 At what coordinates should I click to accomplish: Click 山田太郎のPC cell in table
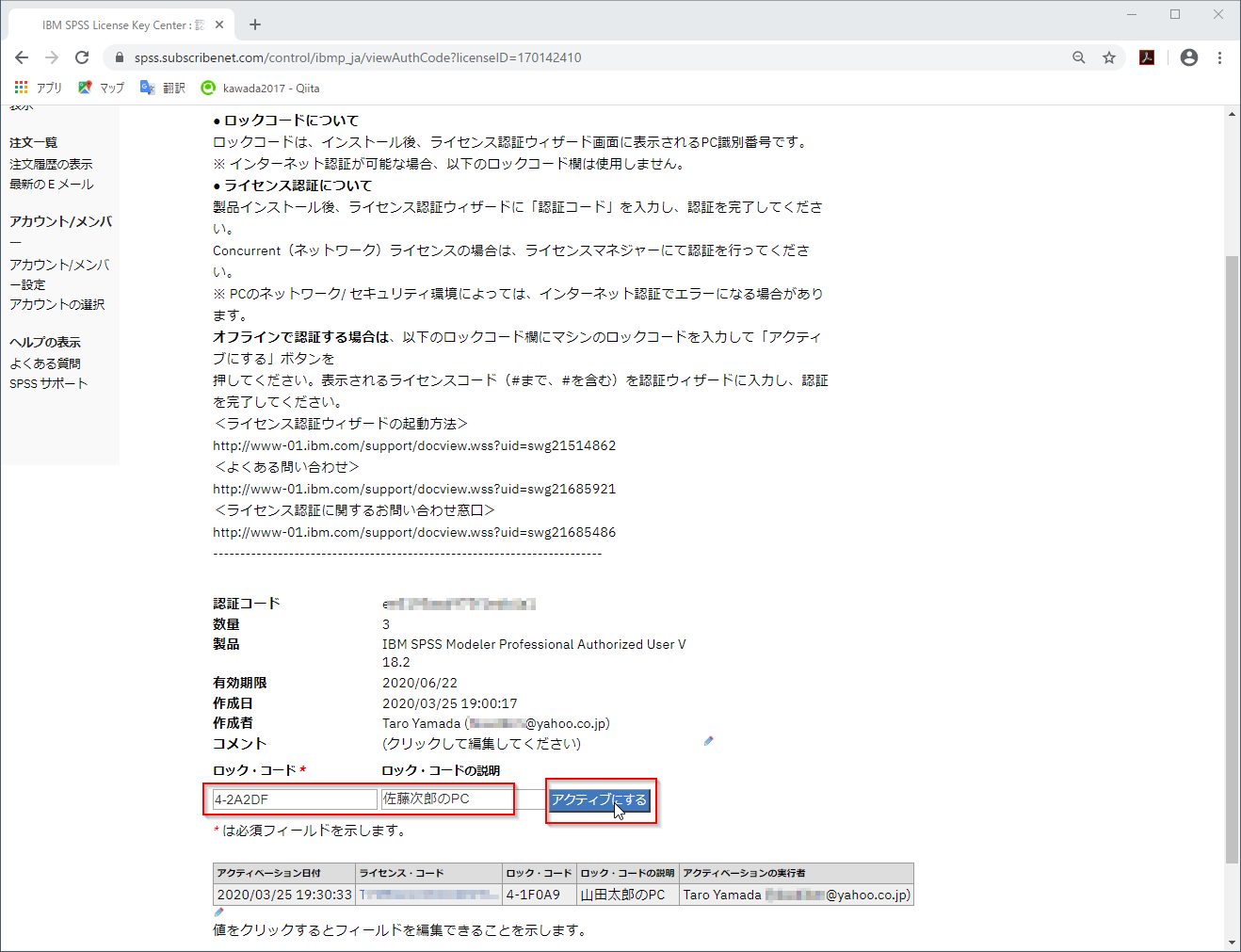click(628, 895)
